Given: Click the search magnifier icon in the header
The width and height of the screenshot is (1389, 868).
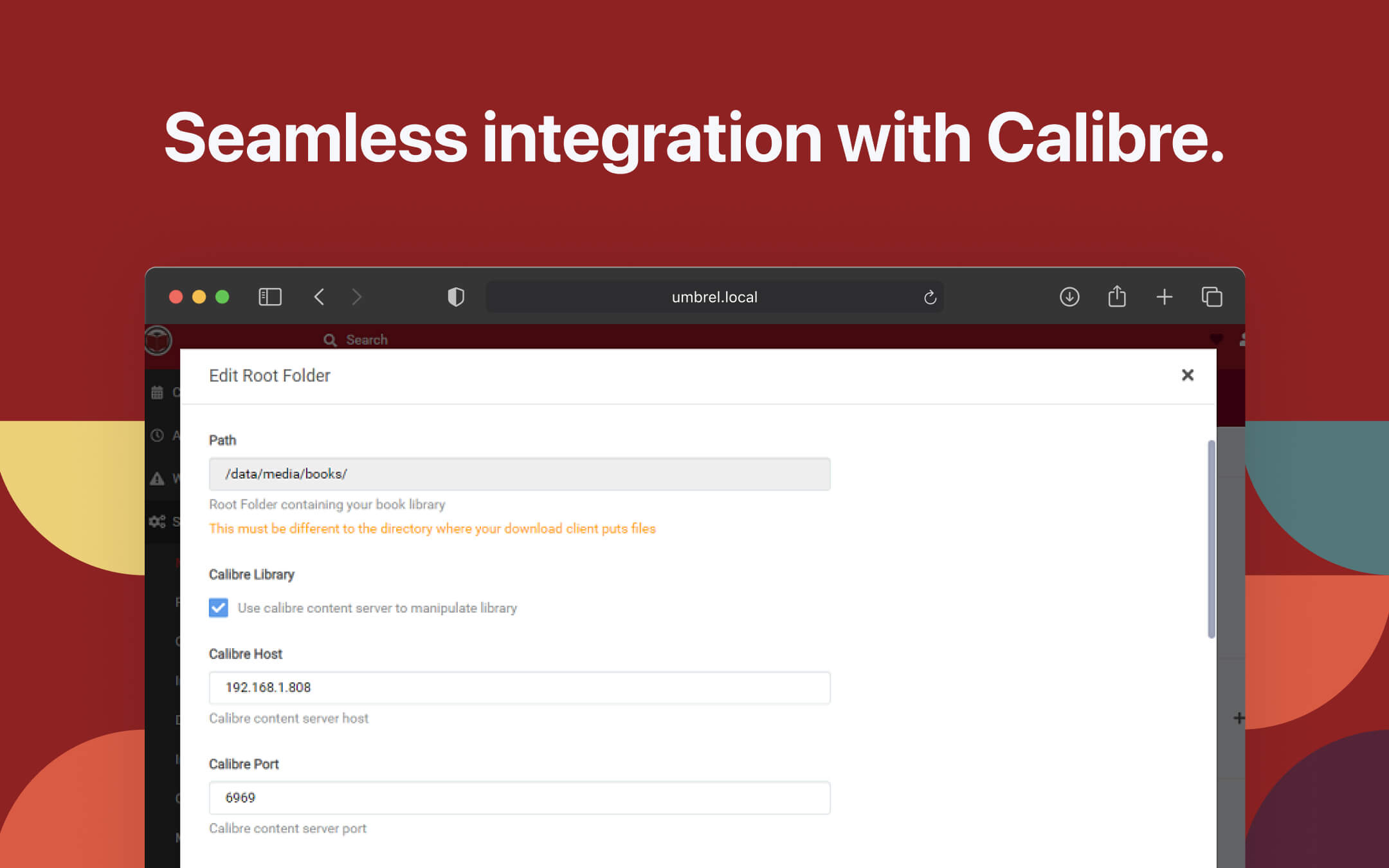Looking at the screenshot, I should (x=330, y=339).
